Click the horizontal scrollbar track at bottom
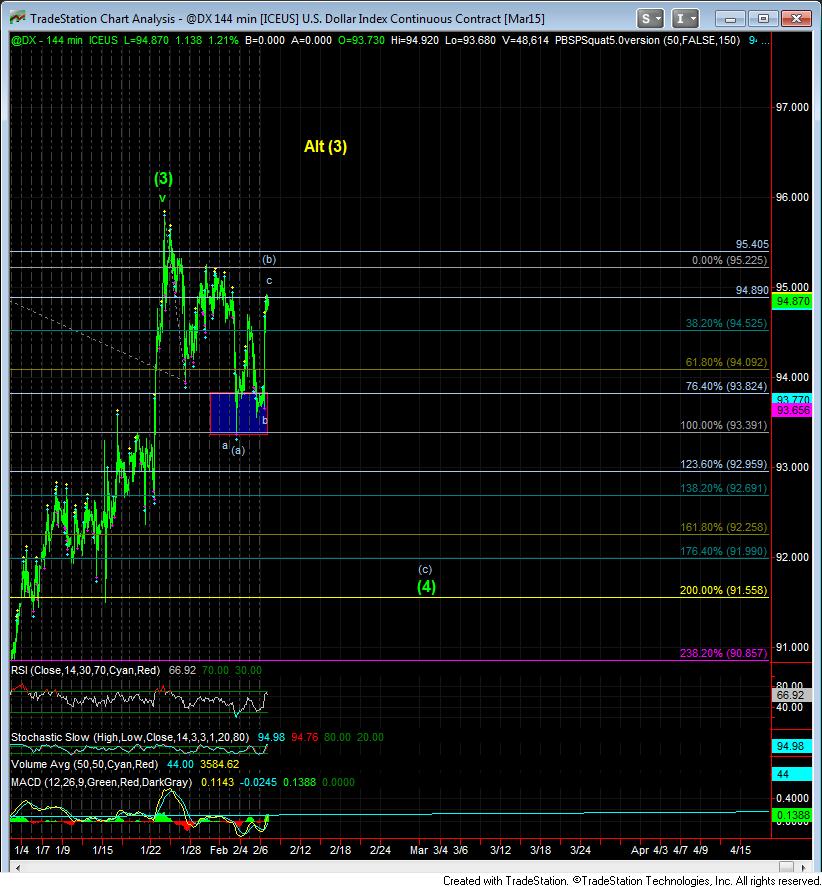This screenshot has width=822, height=887. pos(400,865)
